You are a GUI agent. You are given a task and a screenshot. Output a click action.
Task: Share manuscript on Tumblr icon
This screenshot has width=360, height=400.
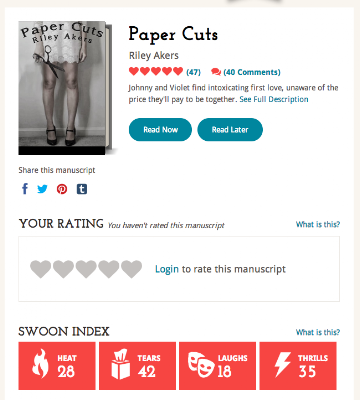point(82,189)
